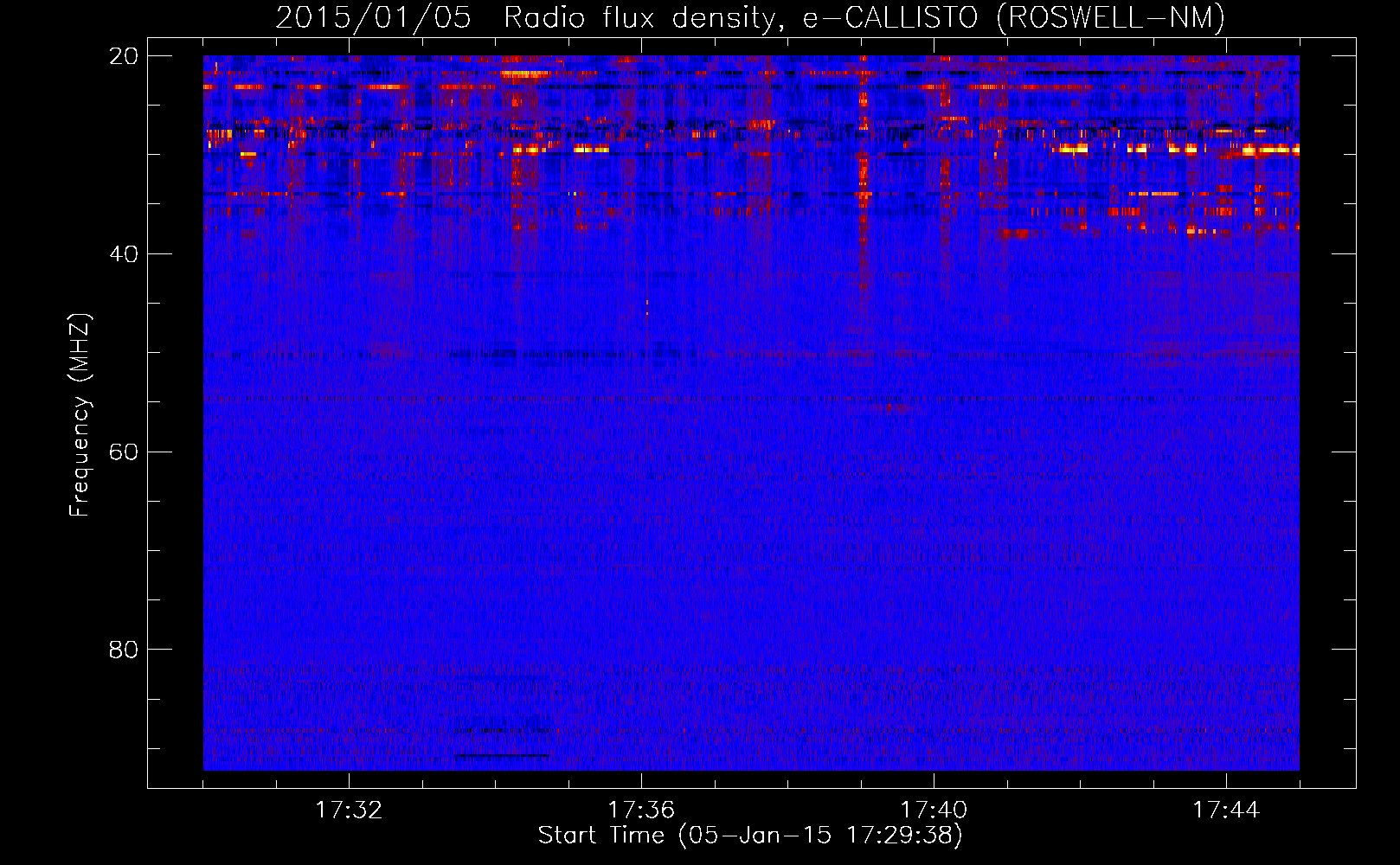Click the time tick label '17:32'
The height and width of the screenshot is (865, 1400).
click(349, 811)
